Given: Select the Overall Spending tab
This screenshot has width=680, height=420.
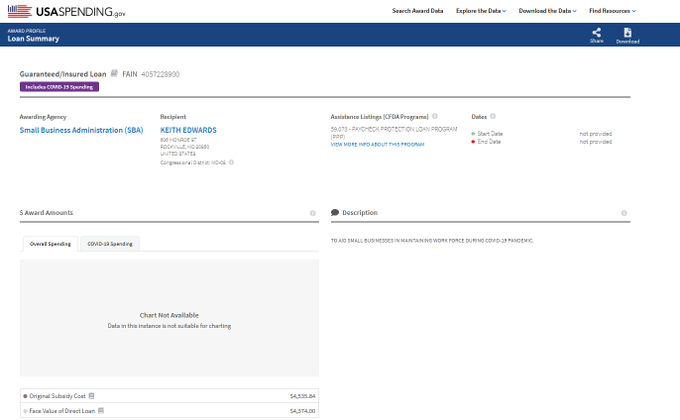Looking at the screenshot, I should click(x=50, y=243).
